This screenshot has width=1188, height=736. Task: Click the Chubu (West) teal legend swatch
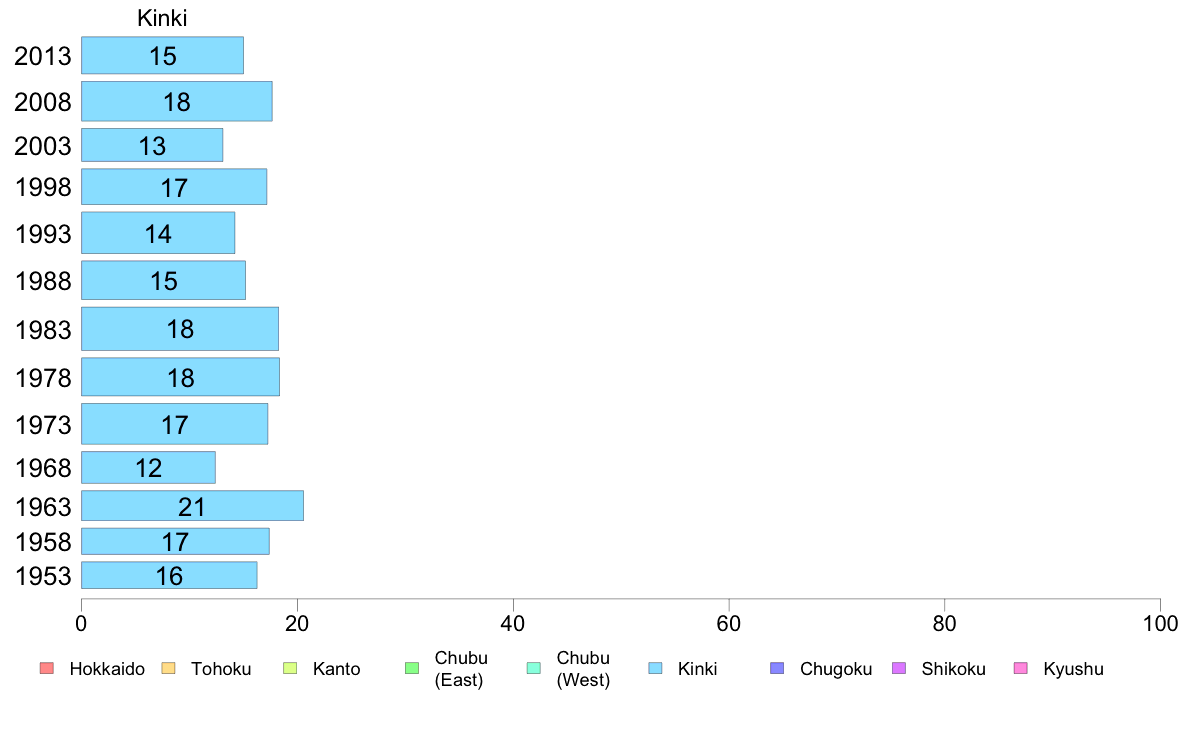(x=533, y=668)
